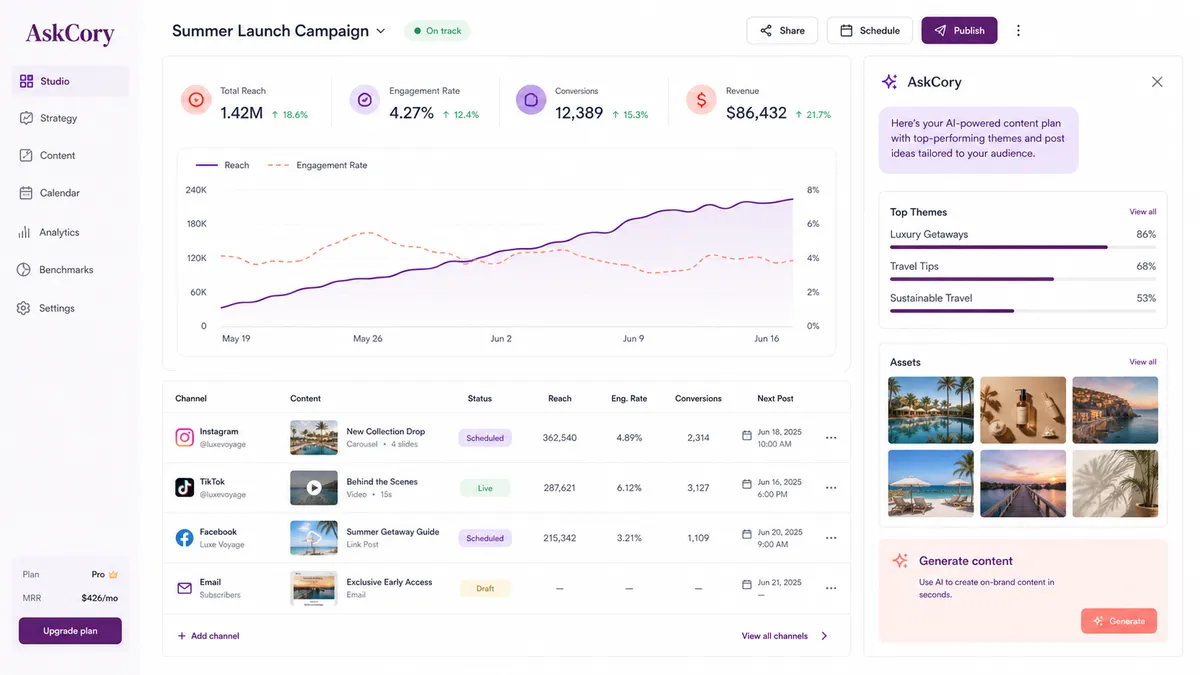Open New Collection Drop thumbnail
Image resolution: width=1200 pixels, height=675 pixels.
coord(314,437)
